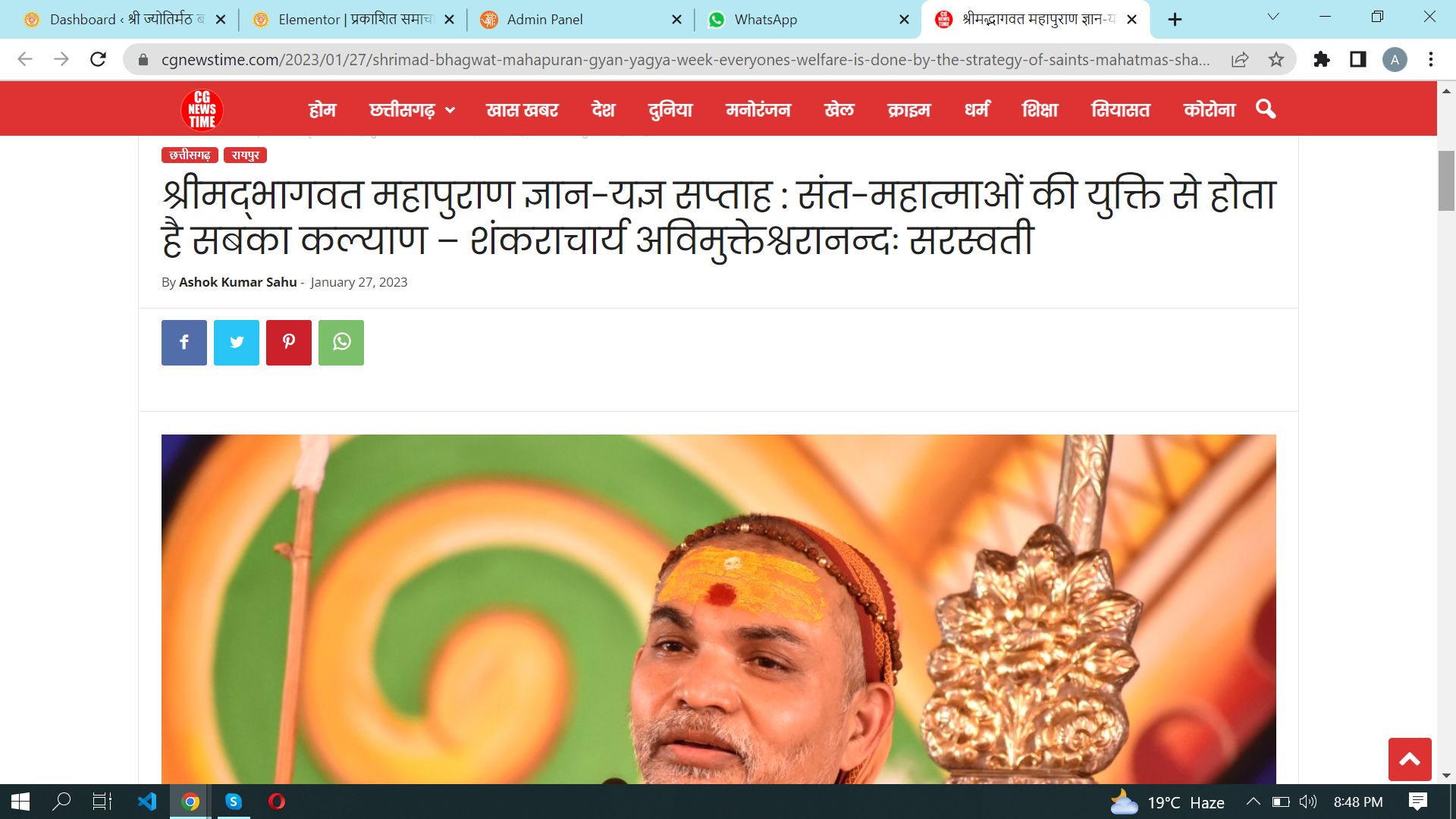Pin article on Pinterest

tap(289, 343)
